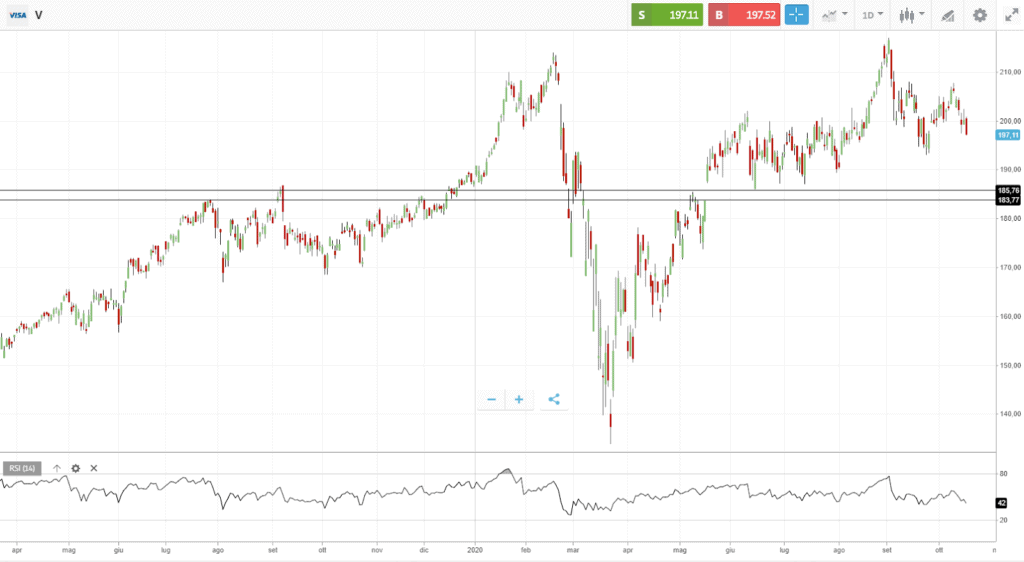Click the 170,00 price axis label
The image size is (1024, 562).
(x=1010, y=268)
